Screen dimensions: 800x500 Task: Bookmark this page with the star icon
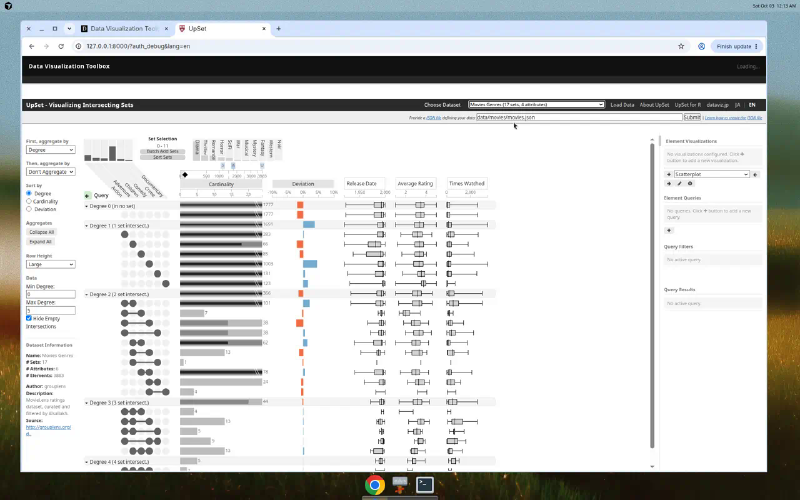pos(681,46)
